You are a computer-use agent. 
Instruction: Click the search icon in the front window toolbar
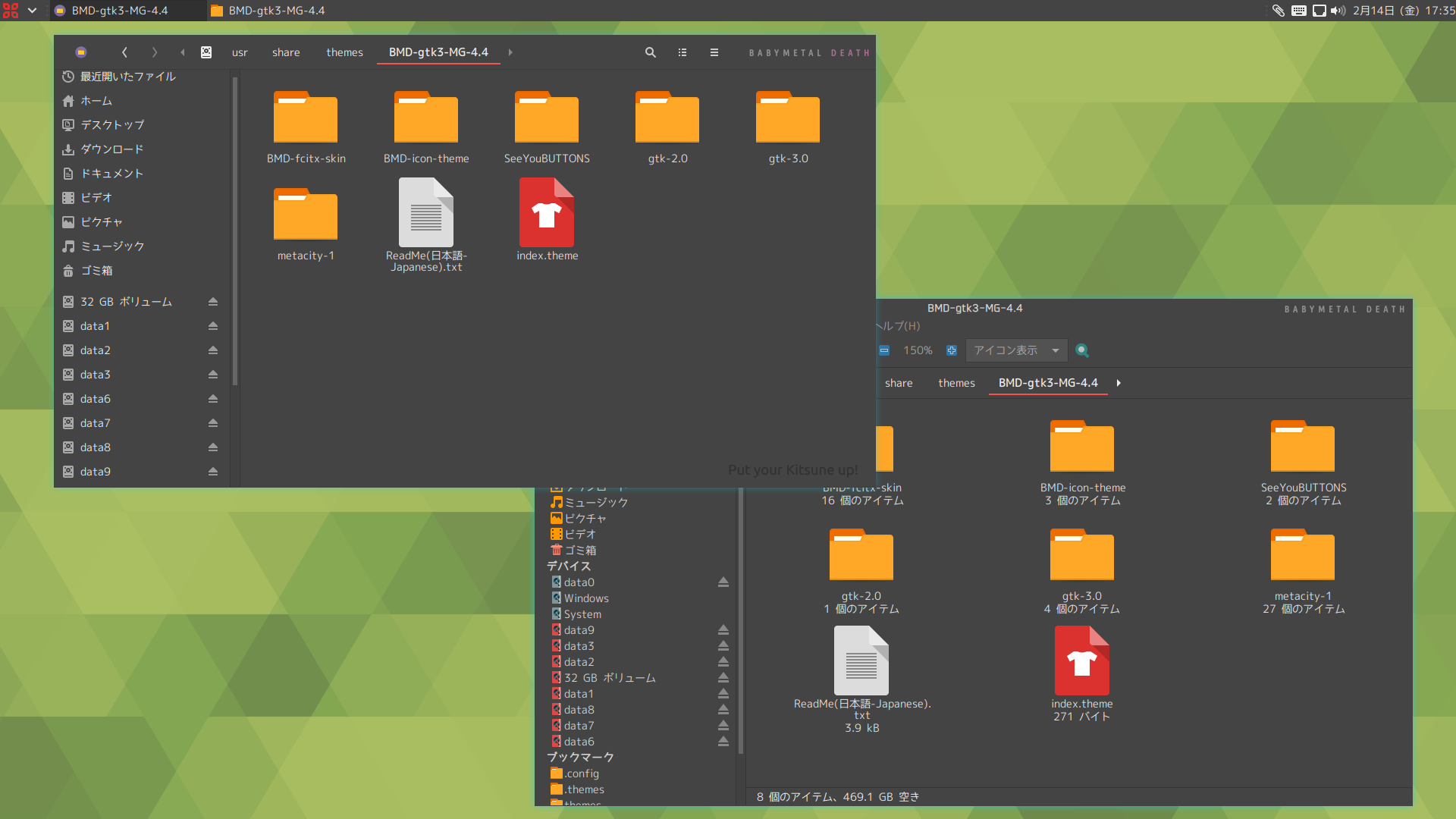click(x=651, y=52)
